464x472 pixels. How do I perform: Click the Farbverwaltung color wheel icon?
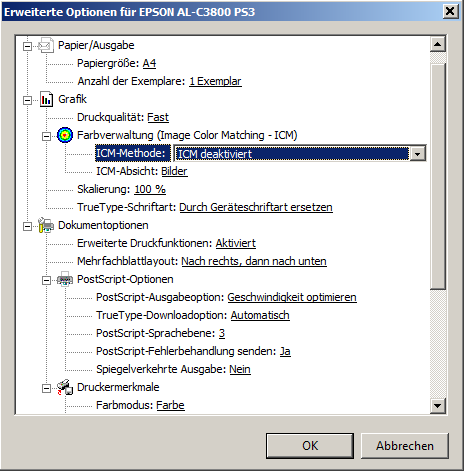[65, 135]
